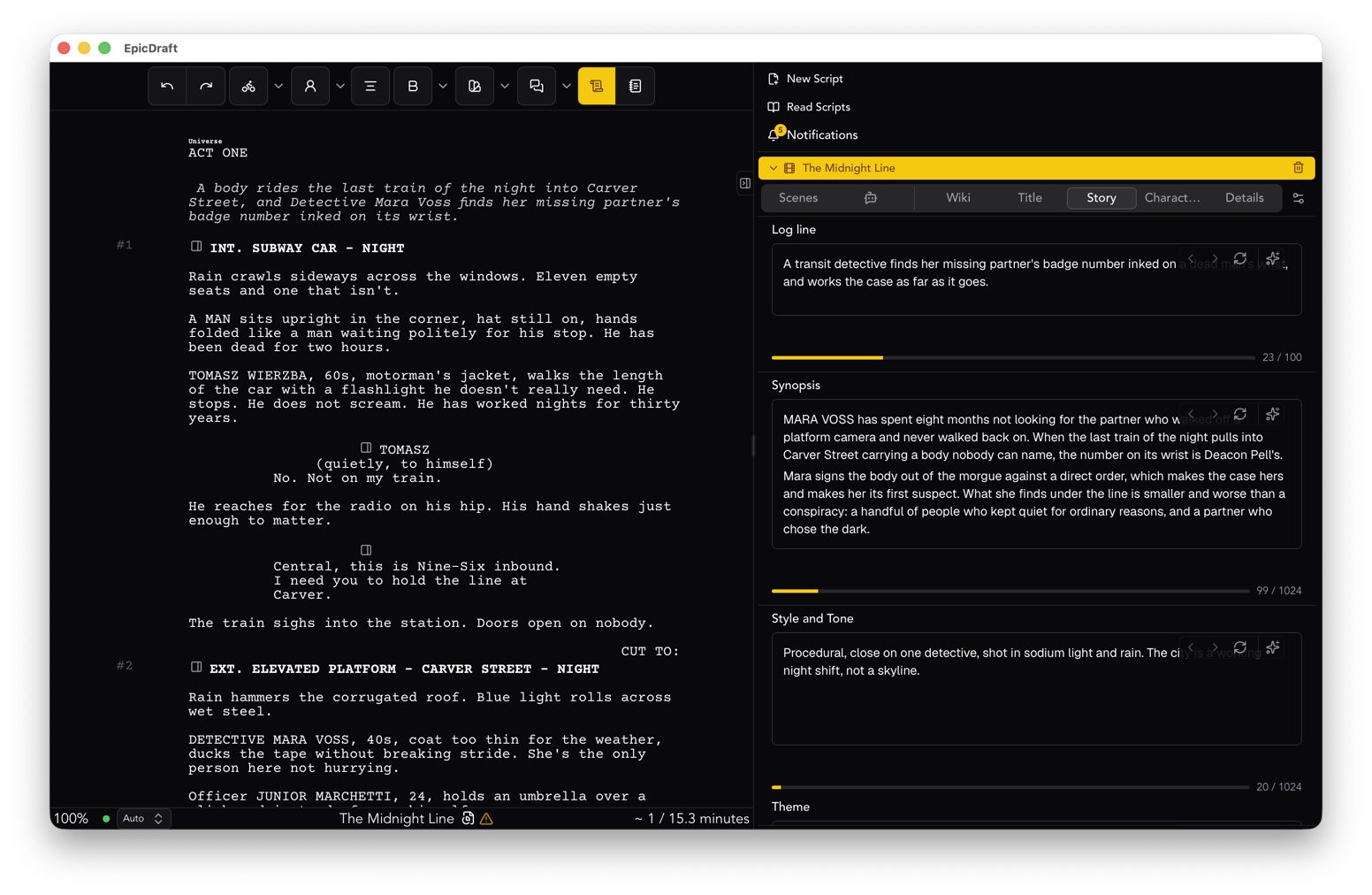This screenshot has width=1372, height=895.
Task: Click into the Log line text field
Action: click(x=1036, y=279)
